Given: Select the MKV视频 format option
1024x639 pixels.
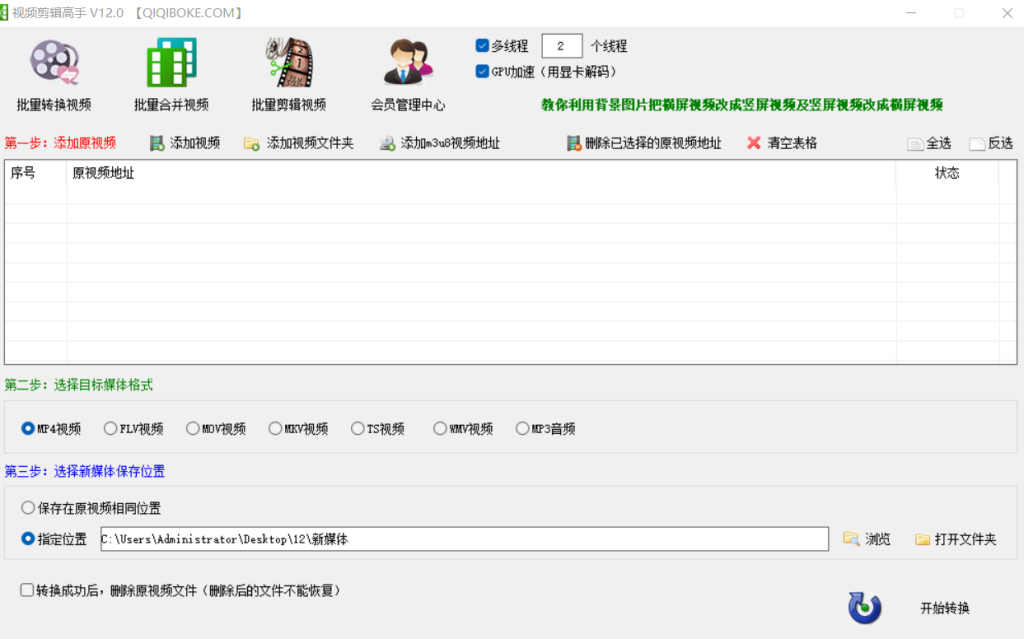Looking at the screenshot, I should [x=276, y=429].
